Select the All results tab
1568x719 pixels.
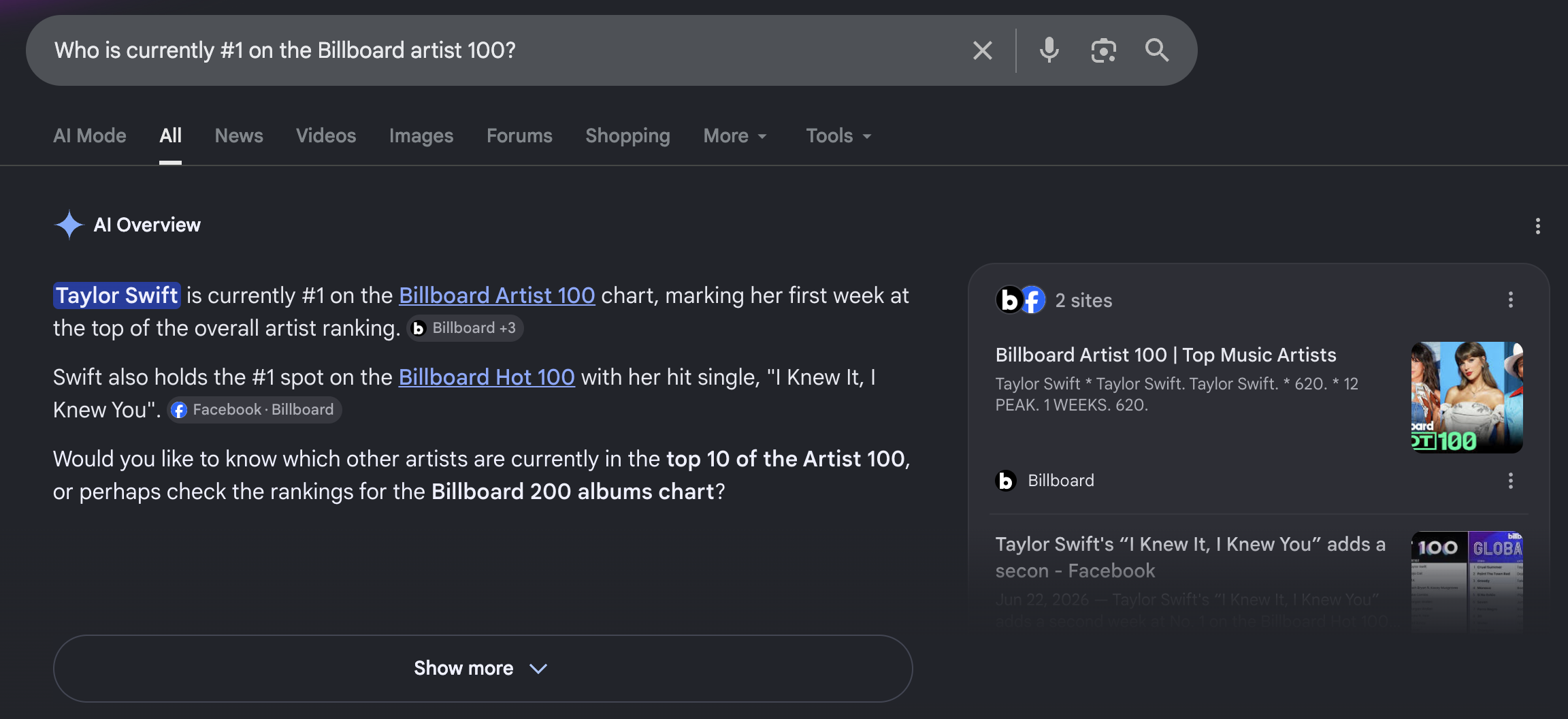tap(170, 135)
